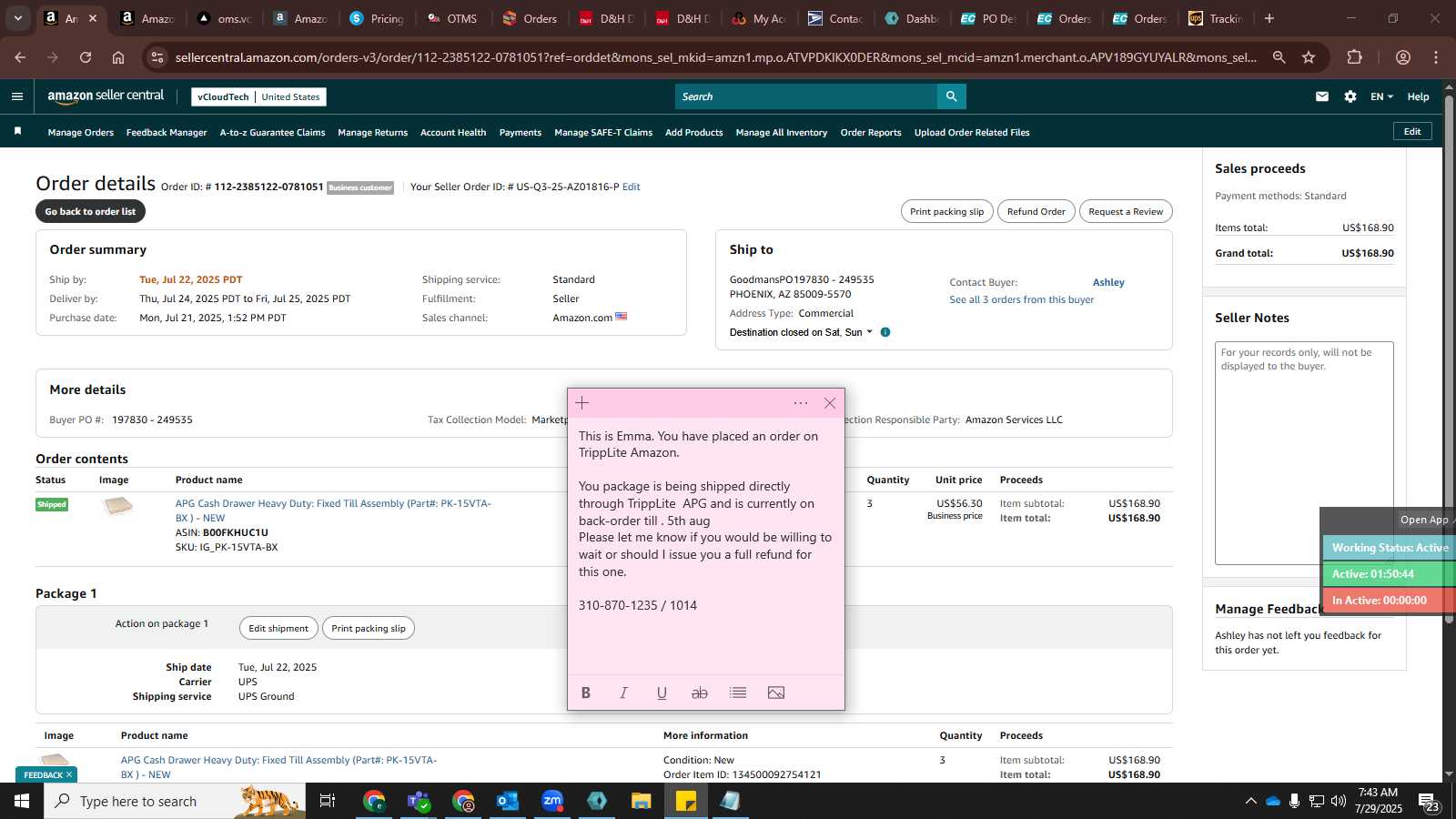Click the search magnifier button

(951, 96)
